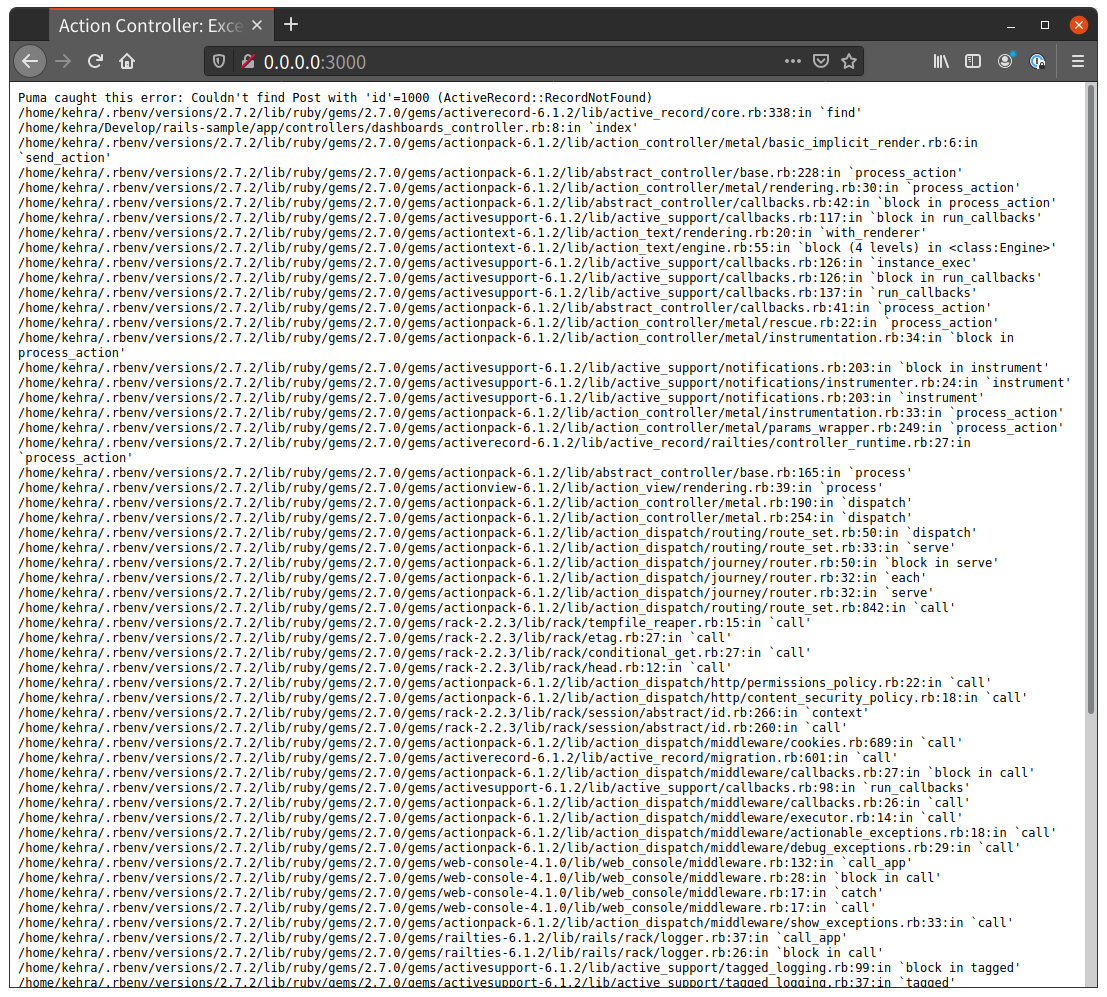Click the show_exceptions.rb:33 line
The height and width of the screenshot is (997, 1107).
[516, 923]
